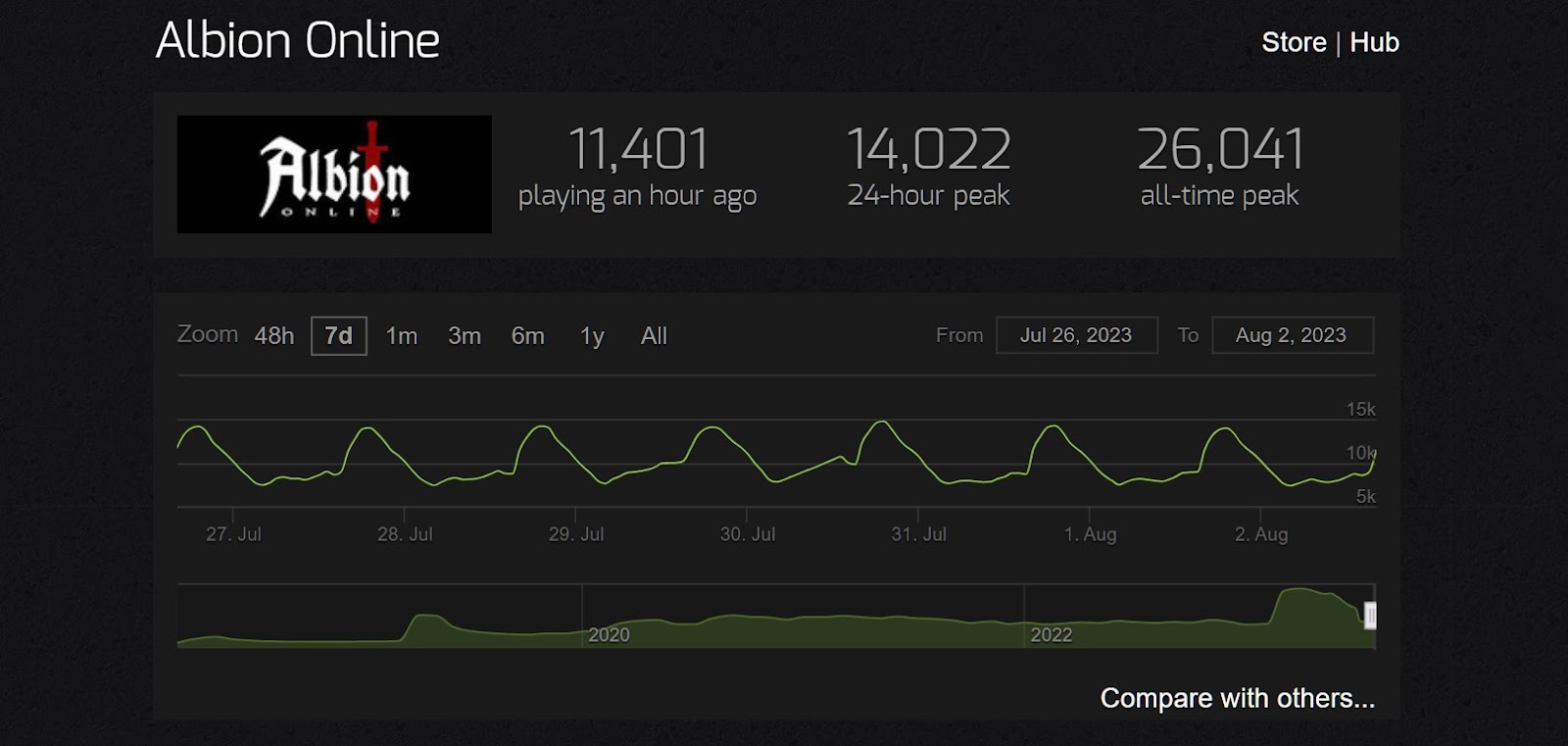
Task: Click the 14,022 24-hour peak value
Action: [x=928, y=149]
